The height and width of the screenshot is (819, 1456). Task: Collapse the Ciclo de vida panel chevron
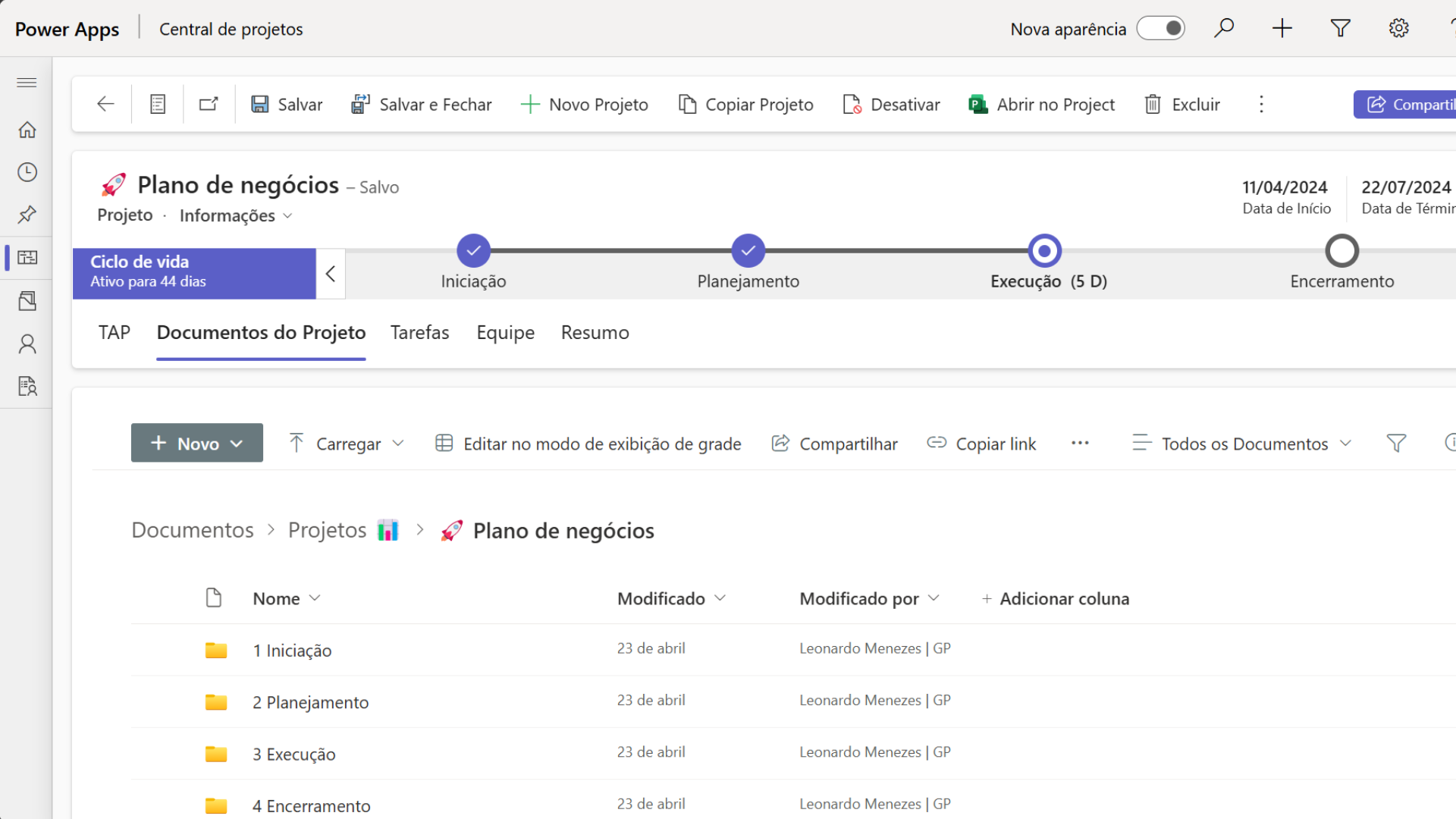pos(331,274)
